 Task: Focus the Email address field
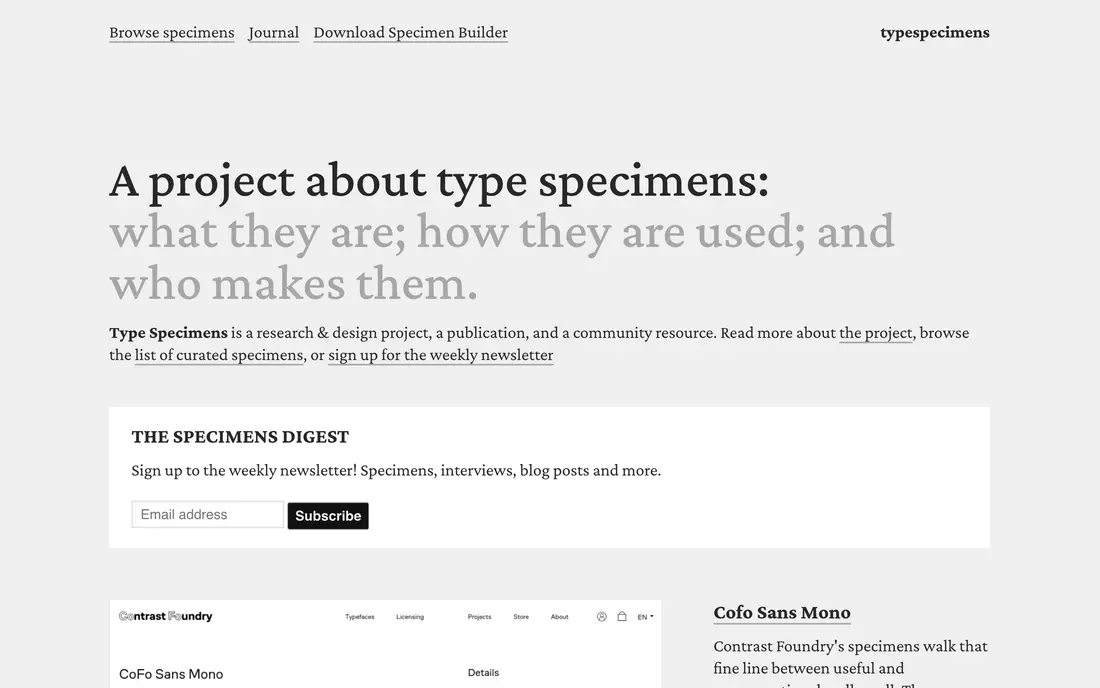[x=208, y=515]
